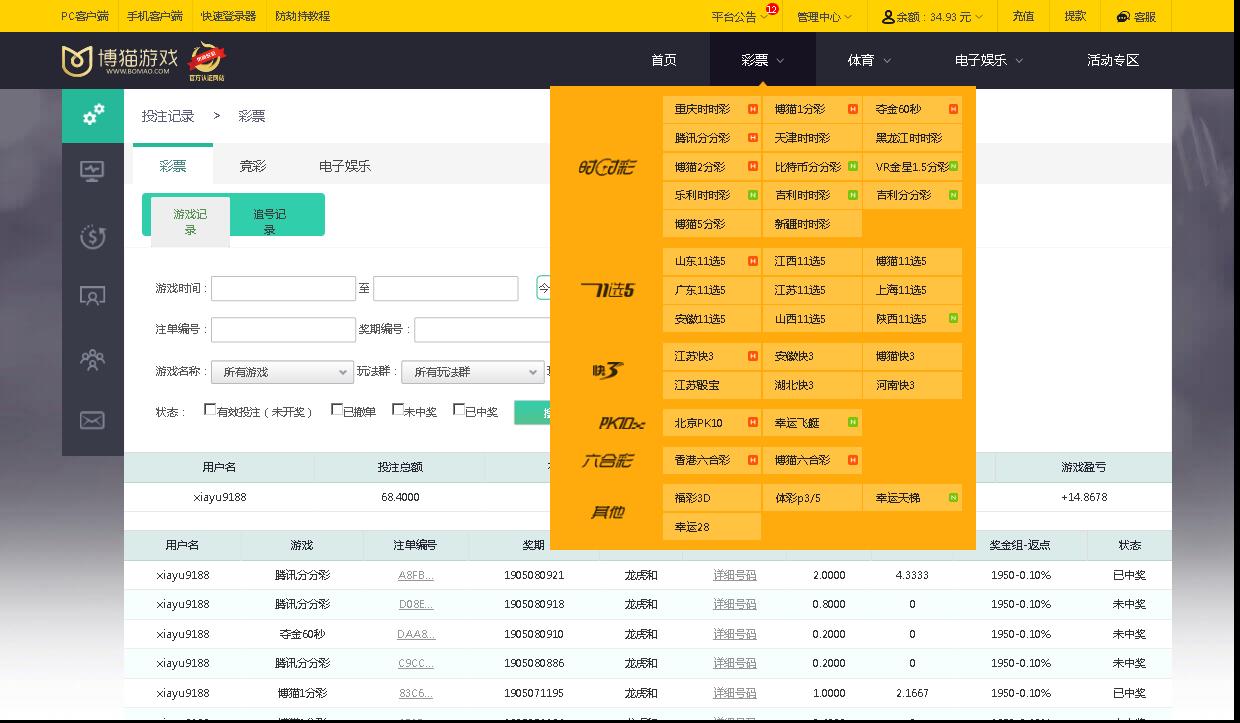Expand the 所有玩法群 dropdown
Image resolution: width=1240 pixels, height=723 pixels.
[x=472, y=371]
